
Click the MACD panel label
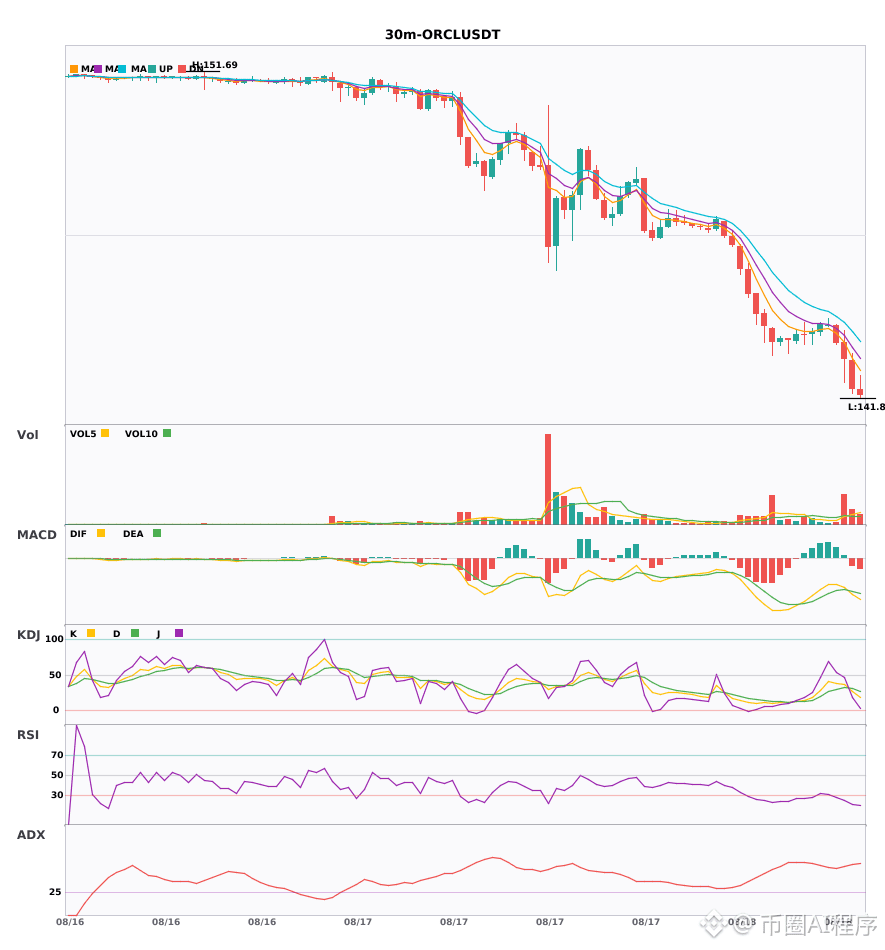coord(36,535)
